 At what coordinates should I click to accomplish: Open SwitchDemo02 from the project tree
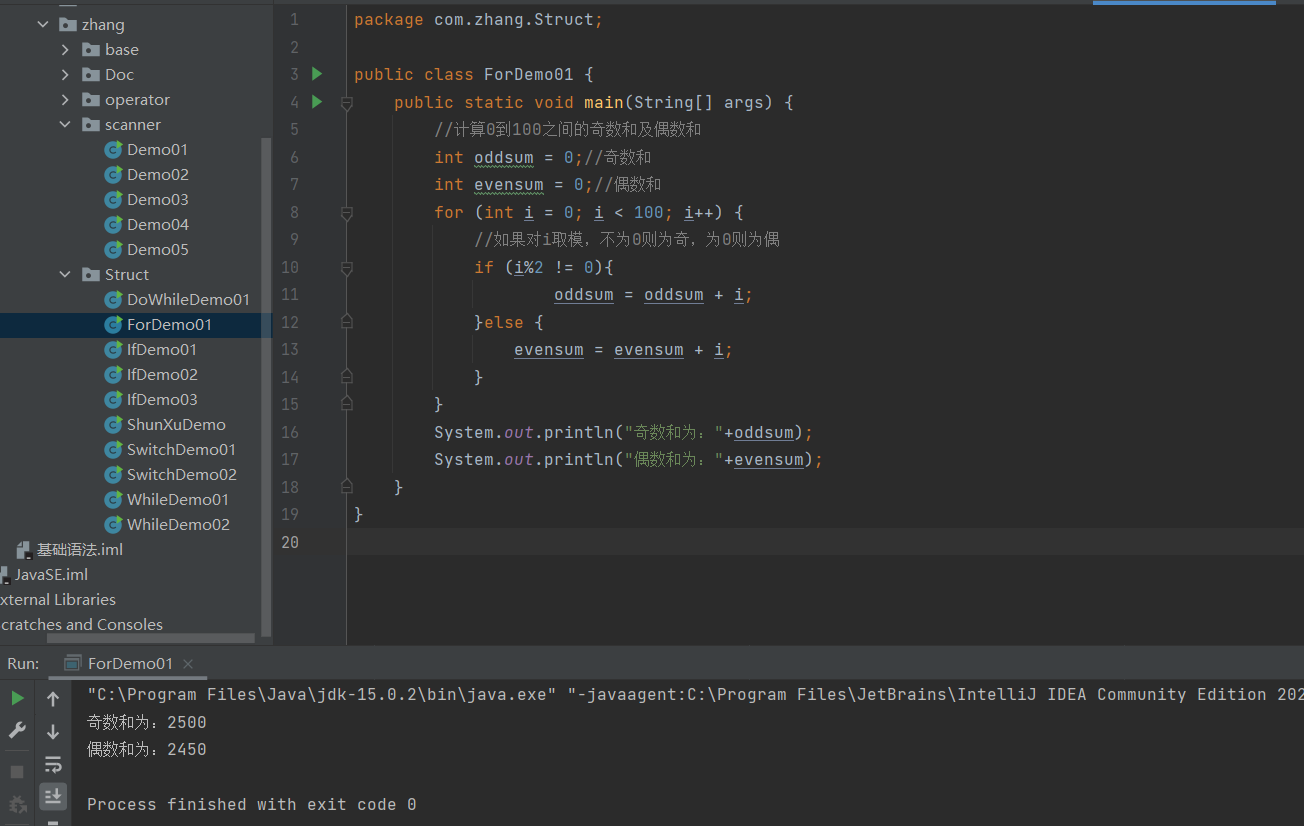click(182, 475)
